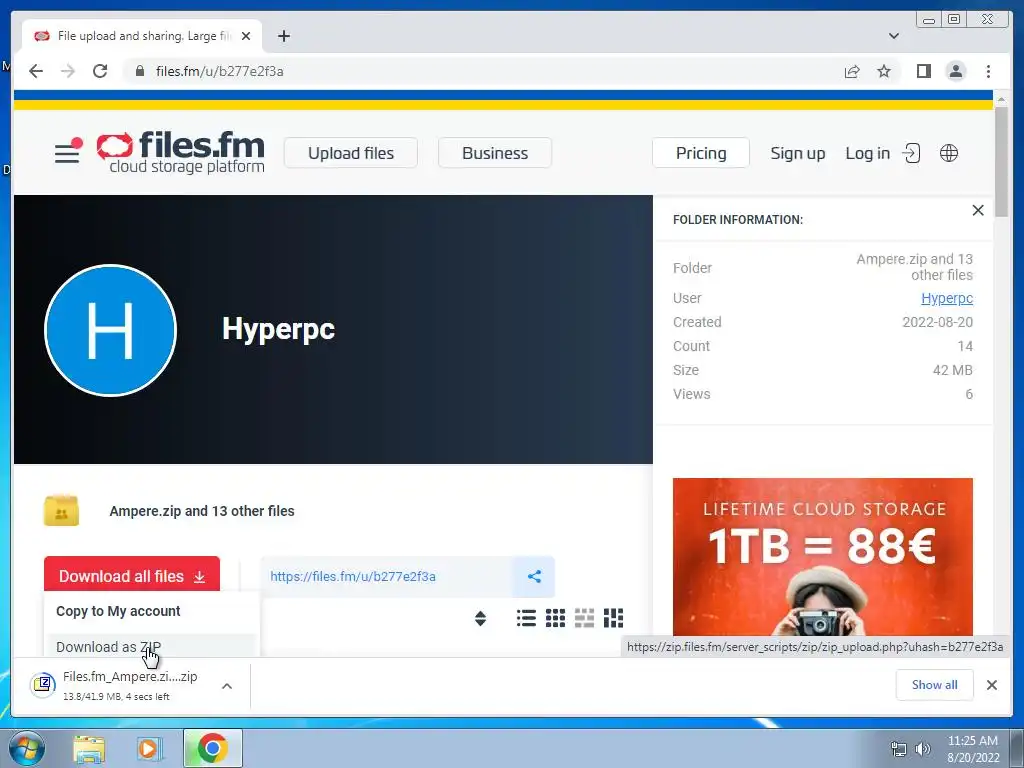Click the system clock
This screenshot has height=768, width=1024.
[x=973, y=749]
